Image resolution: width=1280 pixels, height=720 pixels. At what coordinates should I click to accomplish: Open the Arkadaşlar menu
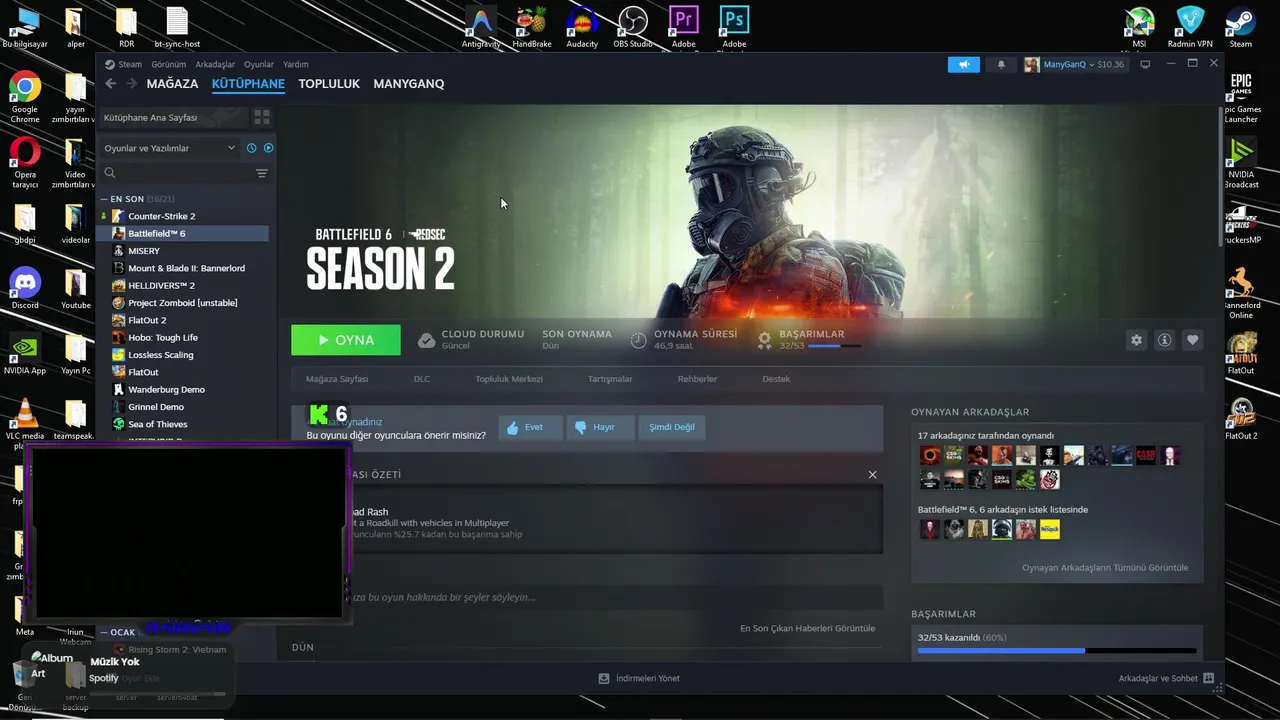(215, 64)
